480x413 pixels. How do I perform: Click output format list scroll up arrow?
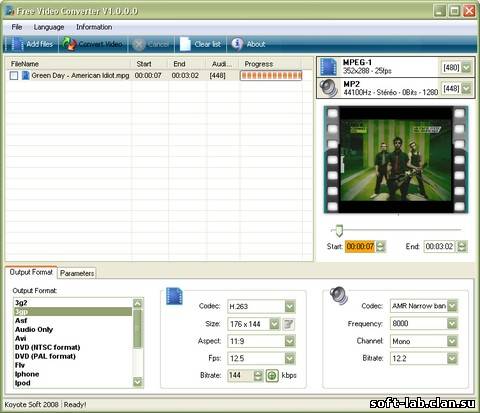pyautogui.click(x=137, y=303)
